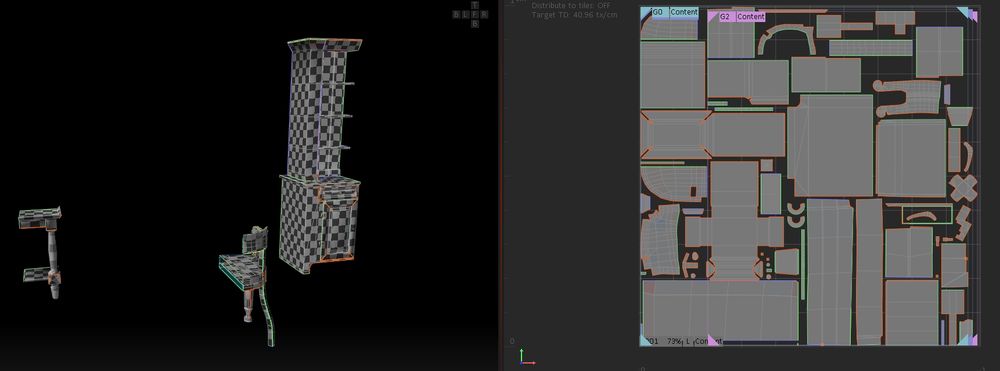
Task: Select the G0 group label
Action: (658, 12)
